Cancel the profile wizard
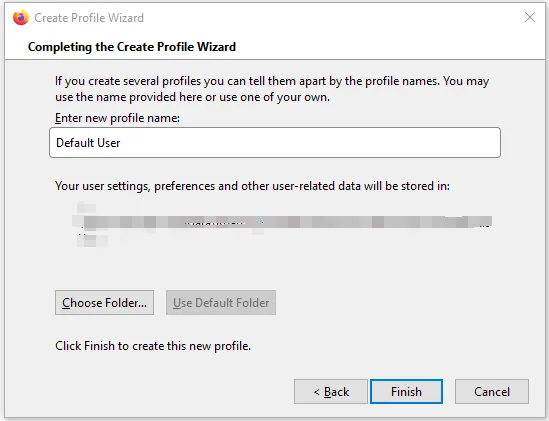The height and width of the screenshot is (421, 549). (492, 392)
